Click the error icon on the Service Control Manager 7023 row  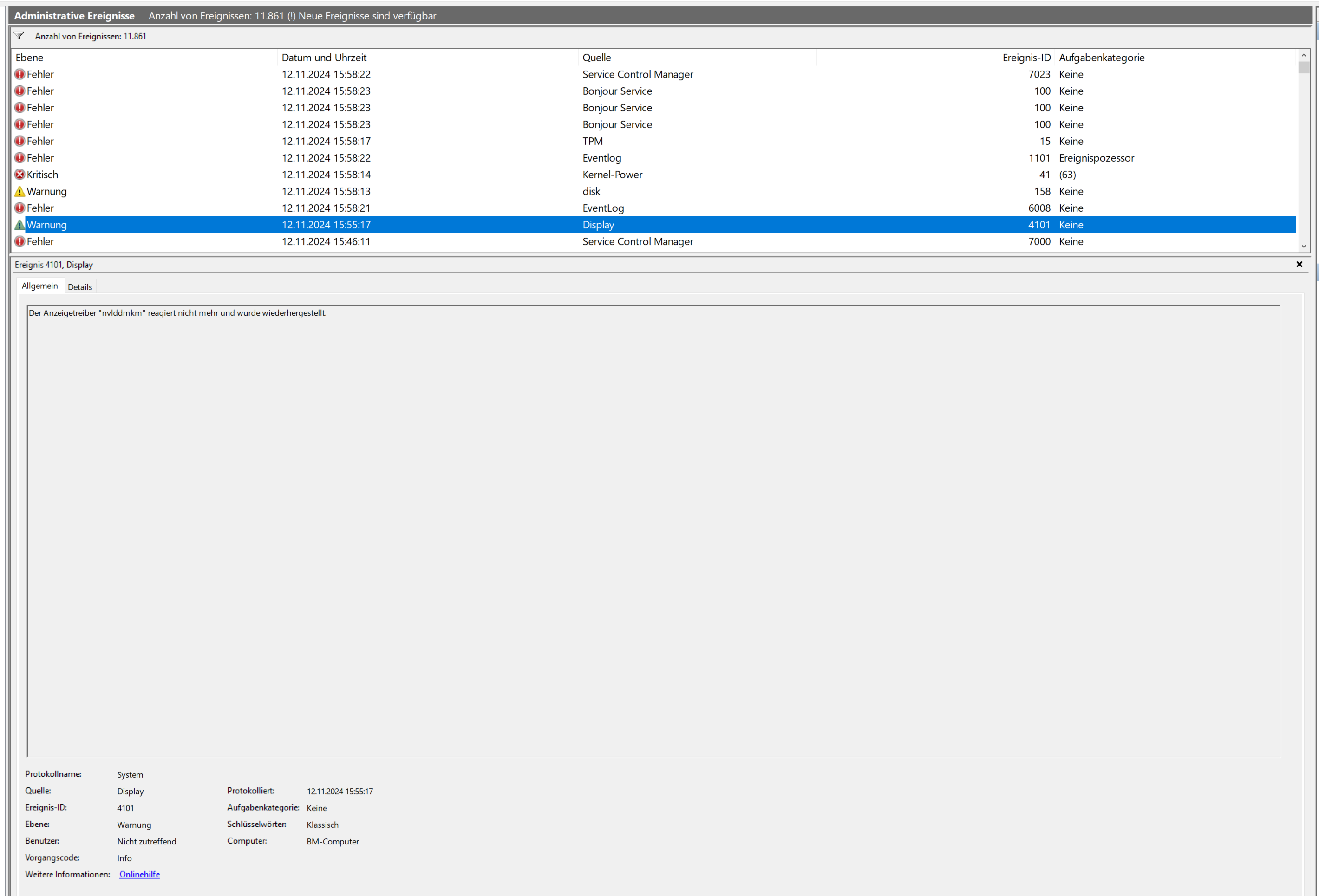20,74
